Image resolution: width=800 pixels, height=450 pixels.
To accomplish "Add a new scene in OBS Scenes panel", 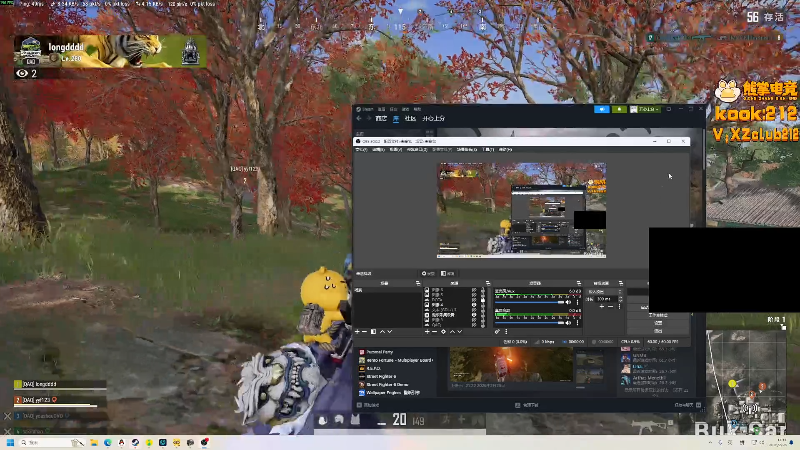I will point(357,332).
